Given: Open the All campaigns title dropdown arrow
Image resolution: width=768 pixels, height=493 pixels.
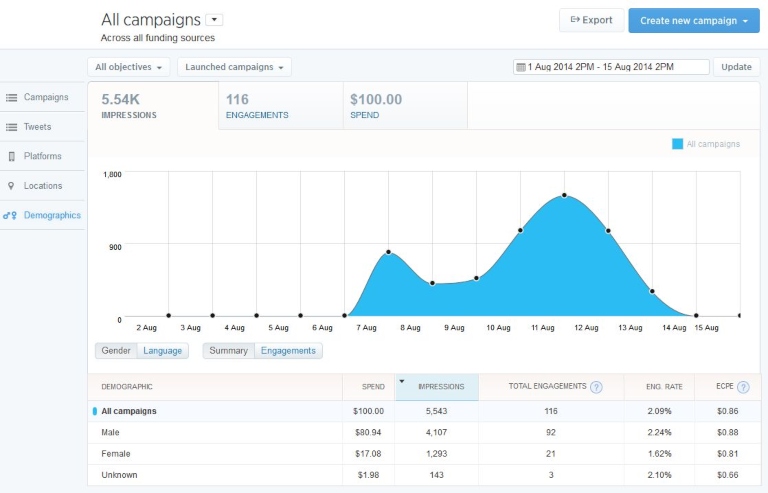Looking at the screenshot, I should coord(214,20).
